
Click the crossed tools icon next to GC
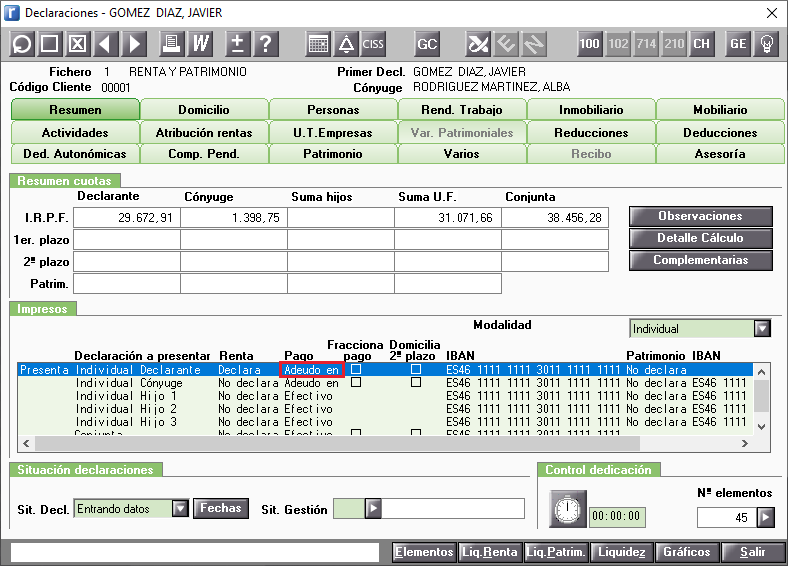477,44
